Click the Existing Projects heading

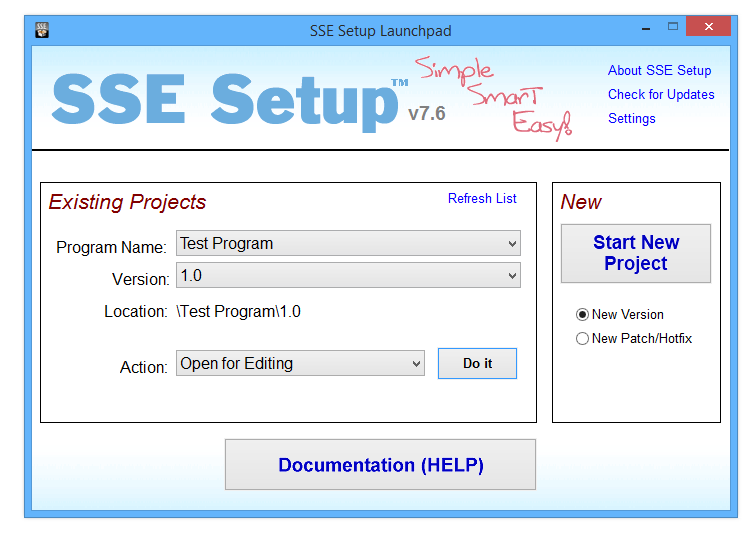pyautogui.click(x=127, y=202)
